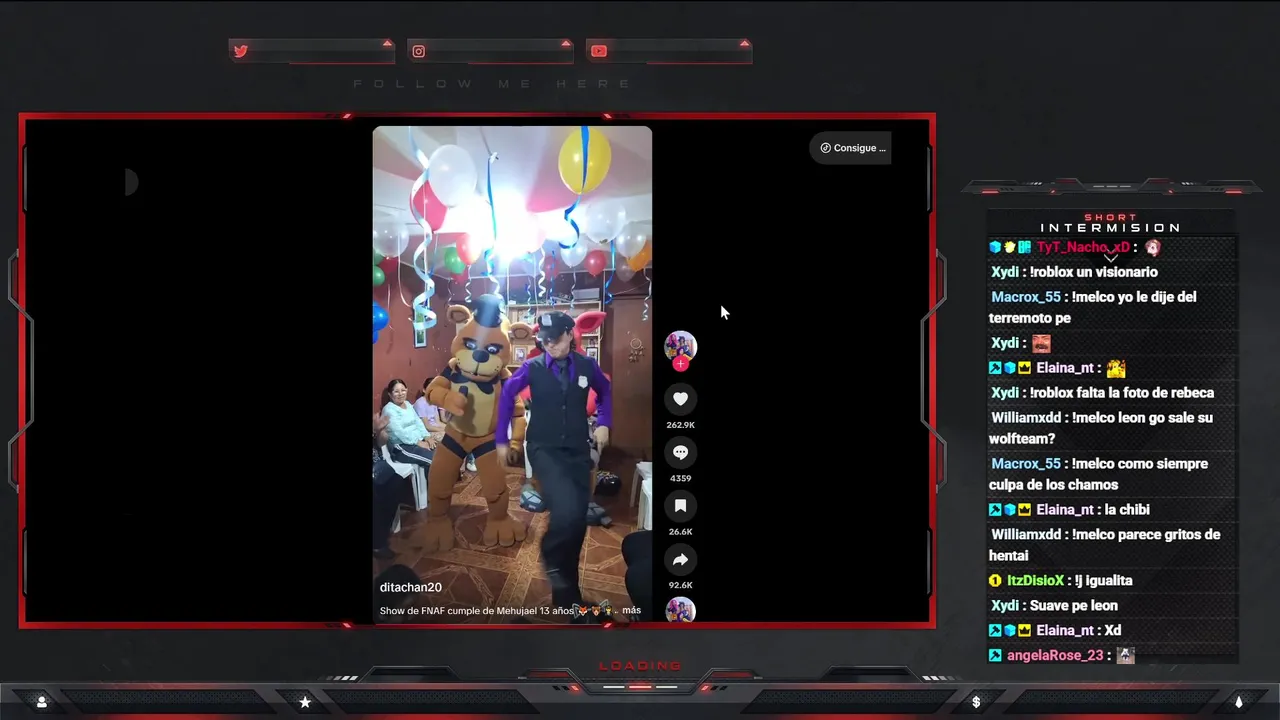Save the video with the bookmark icon
1280x720 pixels.
(680, 506)
